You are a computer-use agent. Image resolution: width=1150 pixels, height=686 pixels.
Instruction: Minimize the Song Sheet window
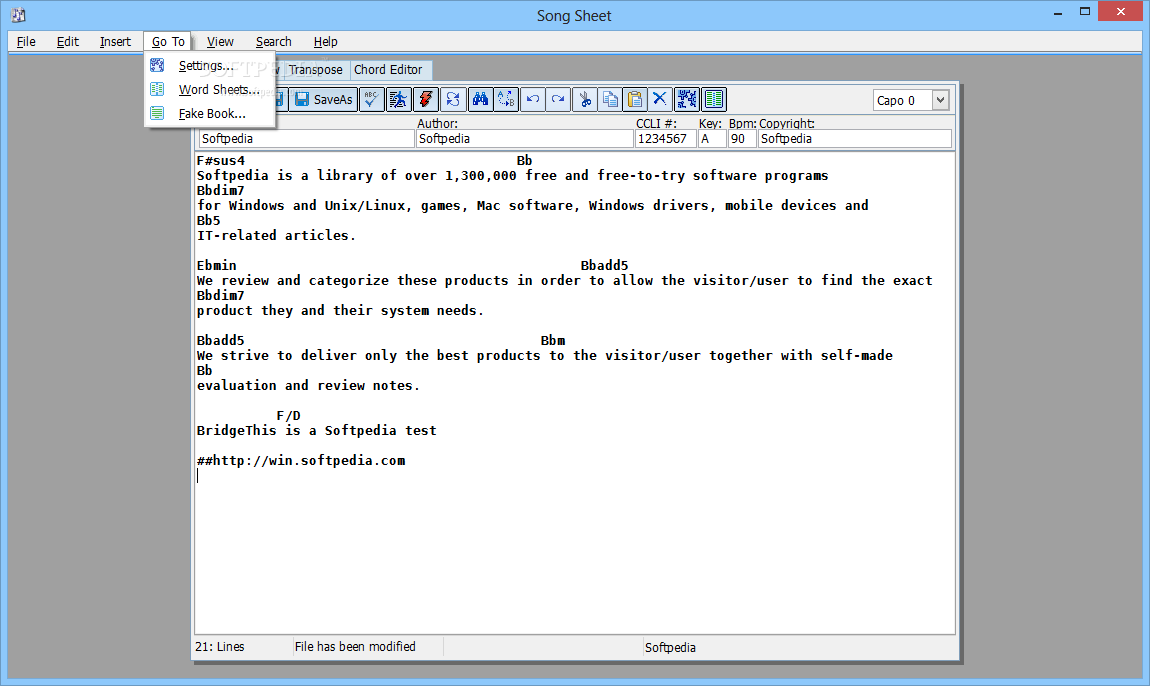coord(1058,12)
